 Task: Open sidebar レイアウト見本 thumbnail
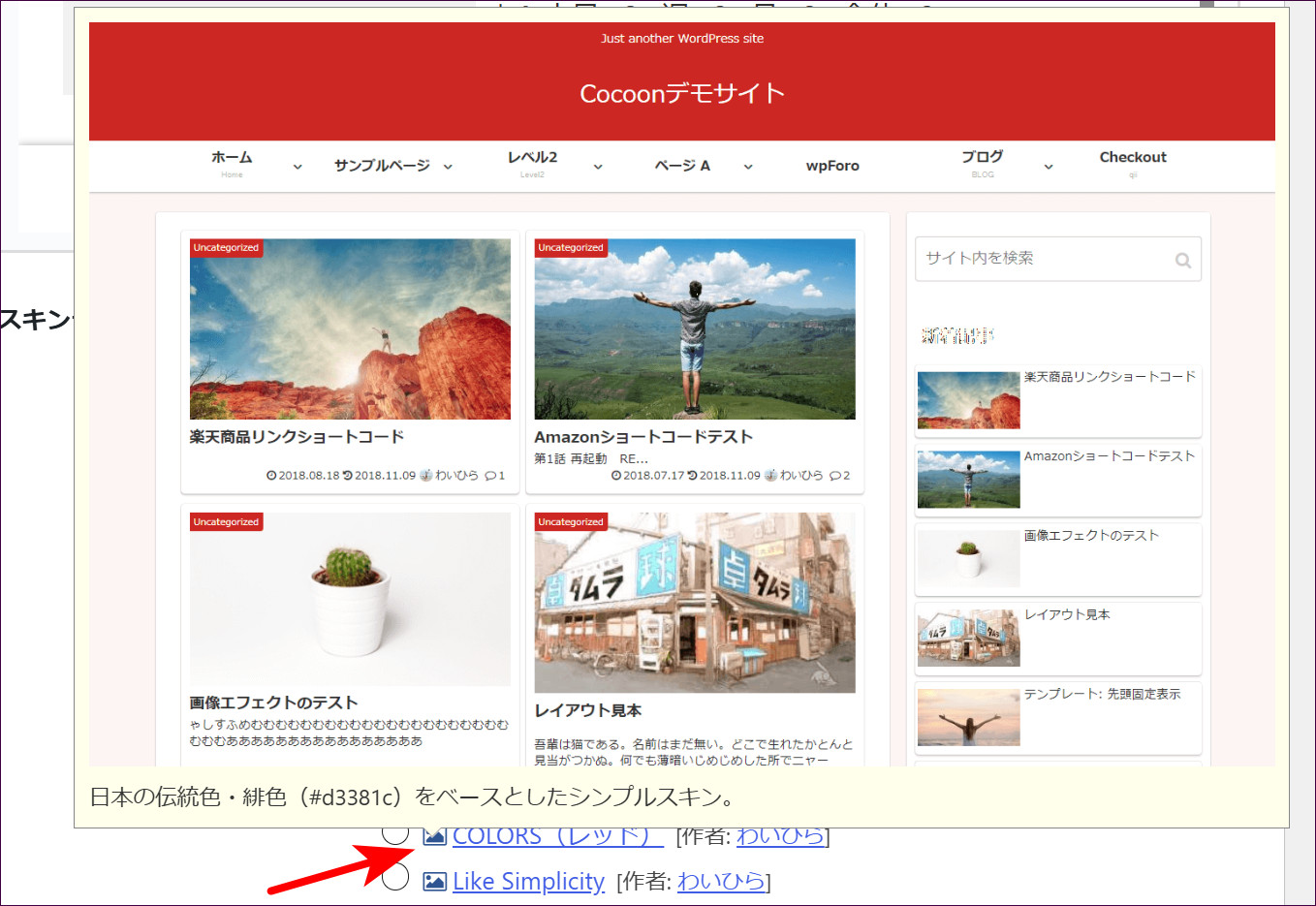[969, 639]
